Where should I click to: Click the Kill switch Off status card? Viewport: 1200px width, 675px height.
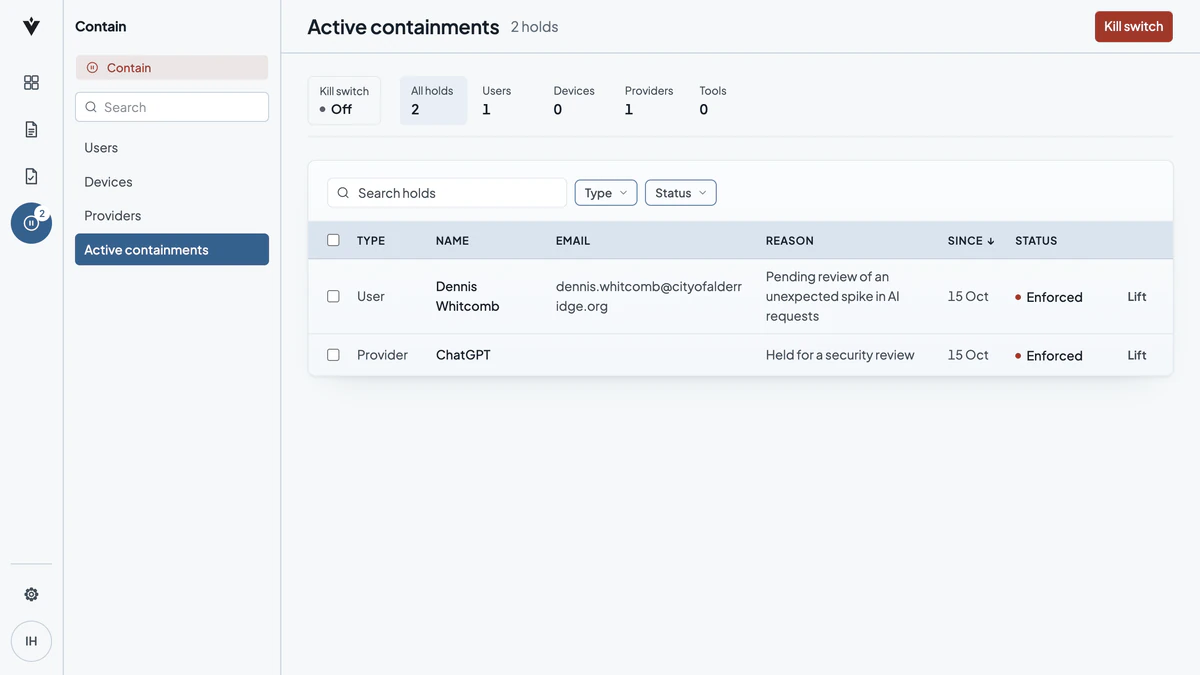click(x=344, y=100)
